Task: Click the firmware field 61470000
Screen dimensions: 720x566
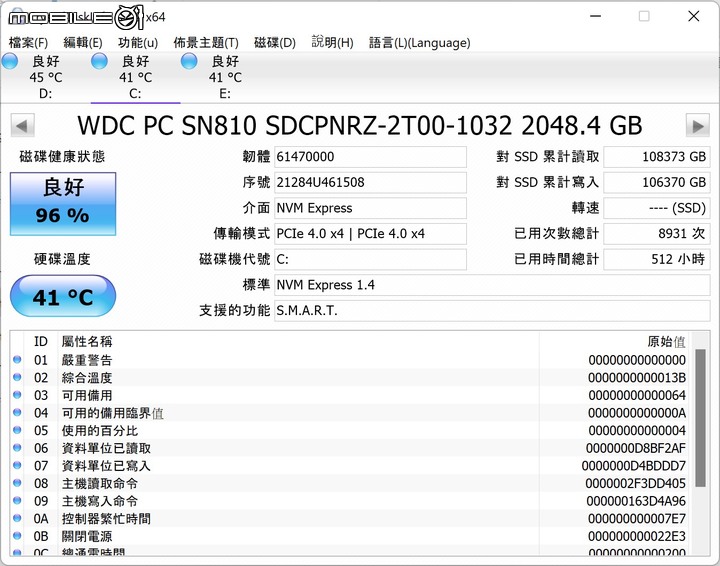Action: click(x=370, y=157)
